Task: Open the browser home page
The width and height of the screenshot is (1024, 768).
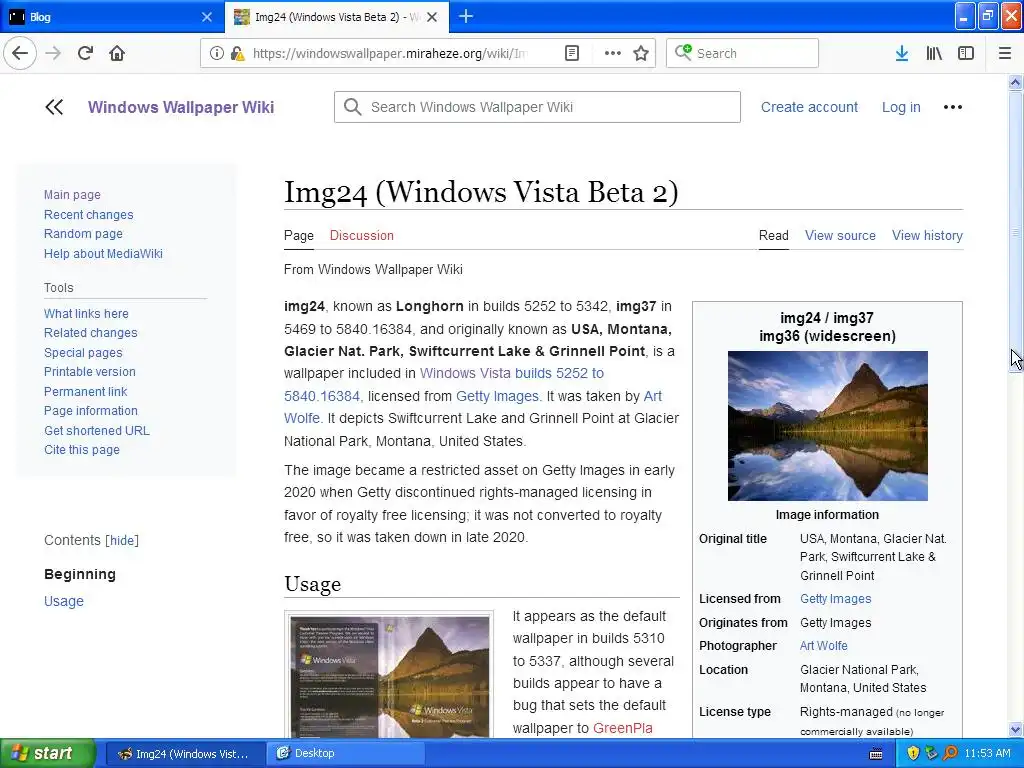Action: (x=117, y=53)
